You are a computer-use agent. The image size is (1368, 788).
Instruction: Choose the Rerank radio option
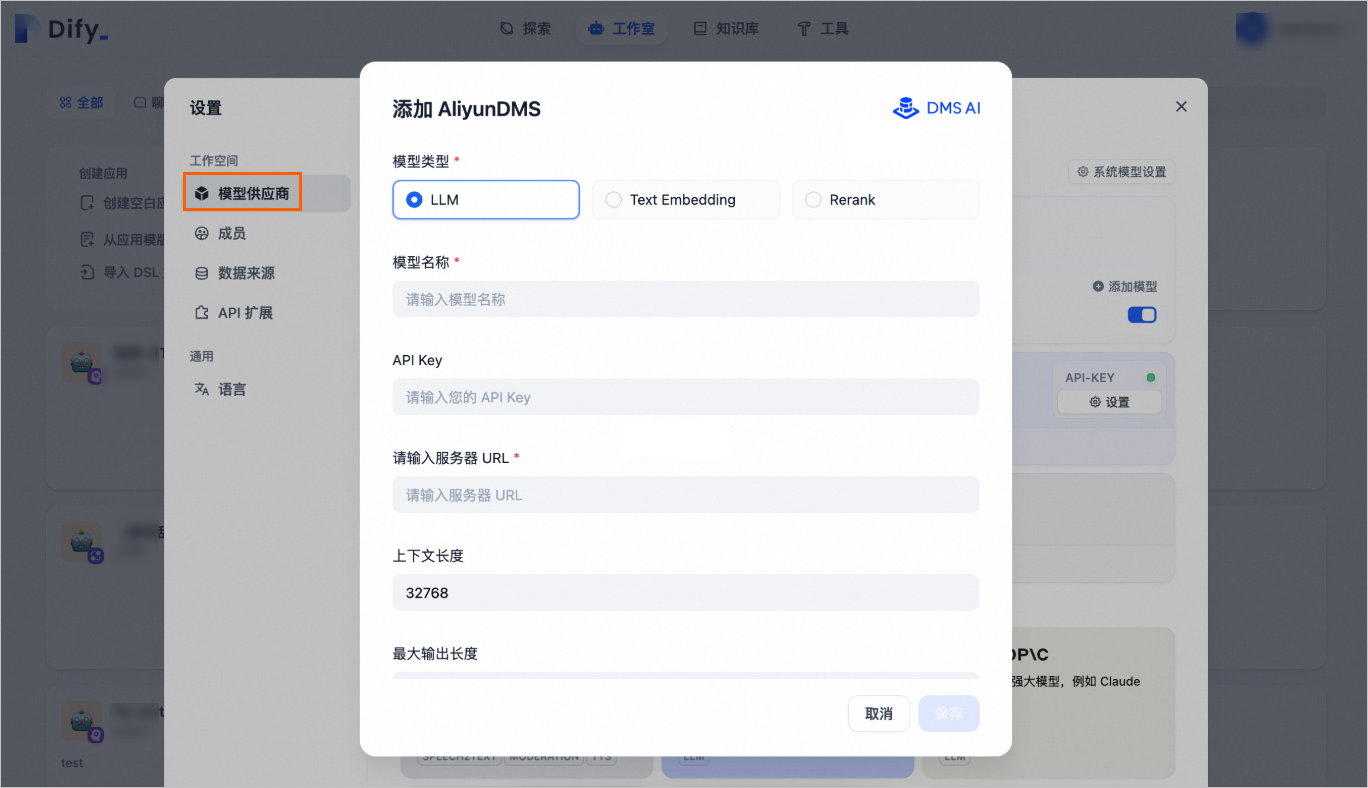(813, 199)
